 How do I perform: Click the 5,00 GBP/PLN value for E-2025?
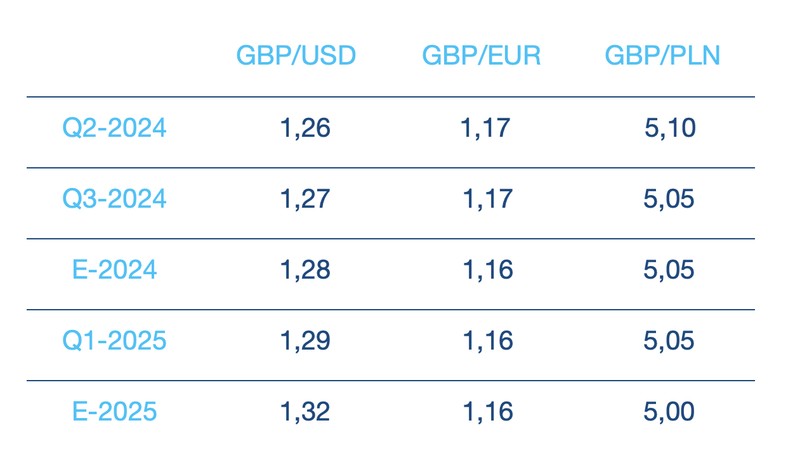tap(669, 412)
